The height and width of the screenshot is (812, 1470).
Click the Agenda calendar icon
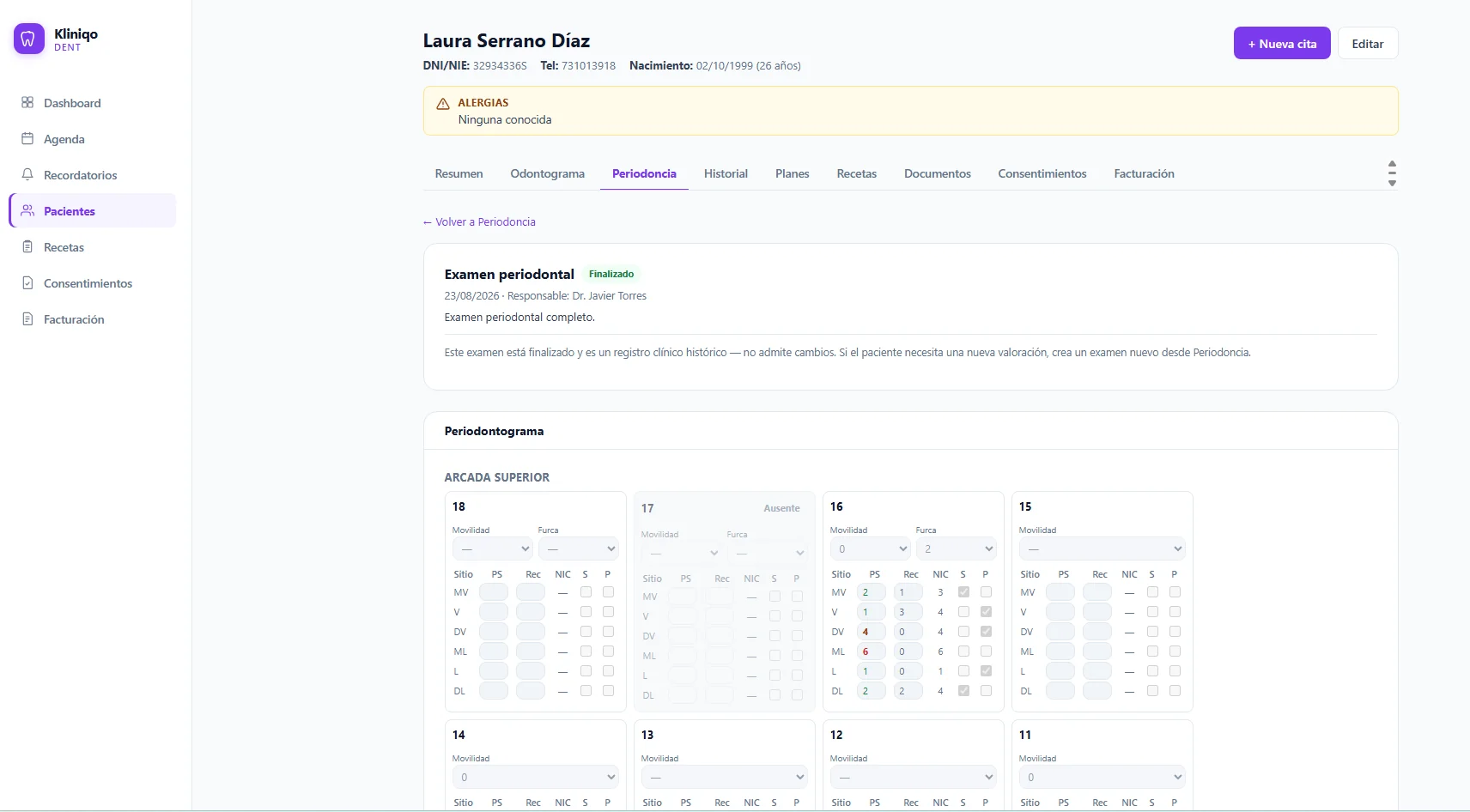coord(27,138)
